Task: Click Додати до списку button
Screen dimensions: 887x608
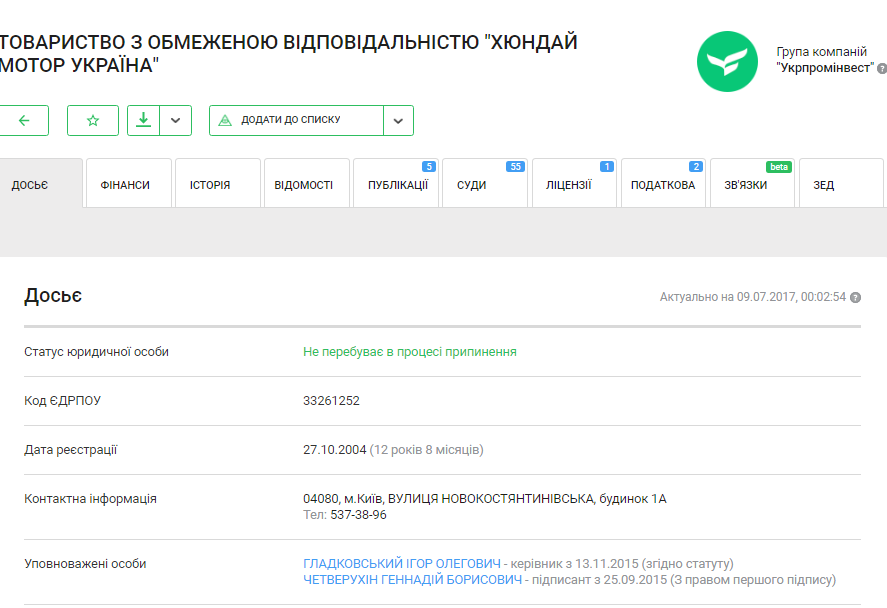Action: [295, 120]
